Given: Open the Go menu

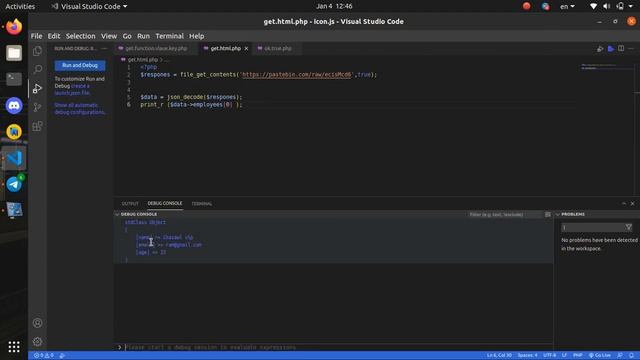Looking at the screenshot, I should tap(127, 36).
